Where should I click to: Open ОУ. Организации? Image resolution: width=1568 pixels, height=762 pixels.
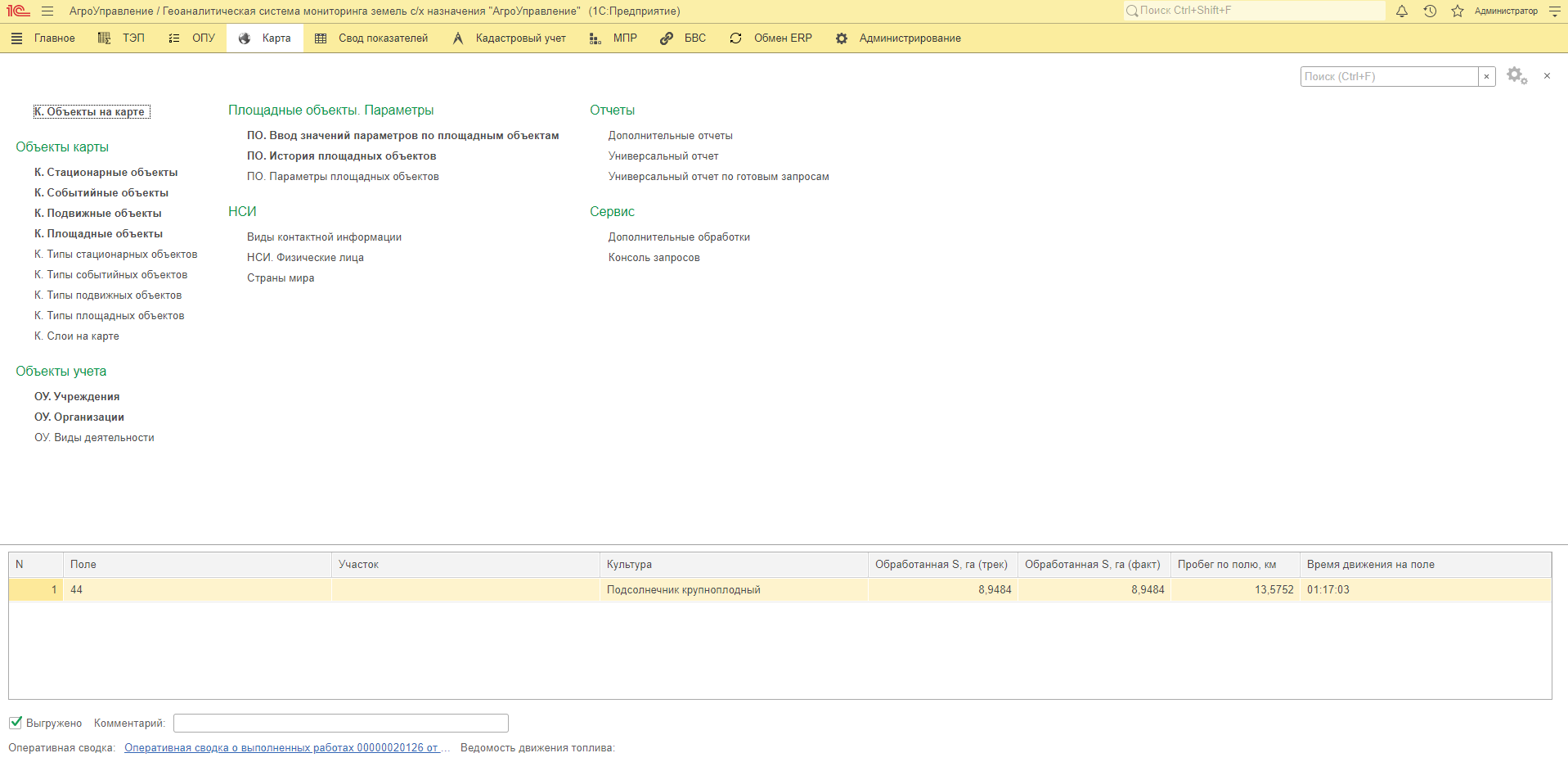coord(79,417)
